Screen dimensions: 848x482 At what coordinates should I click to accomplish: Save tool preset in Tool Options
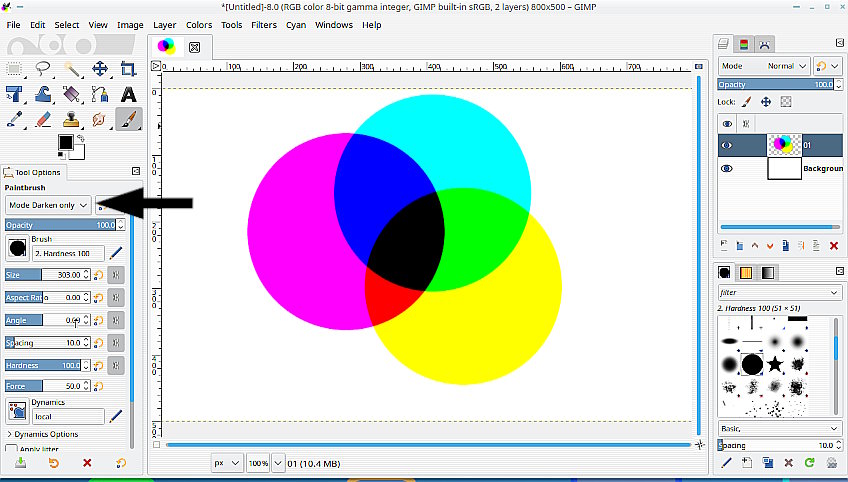click(21, 463)
